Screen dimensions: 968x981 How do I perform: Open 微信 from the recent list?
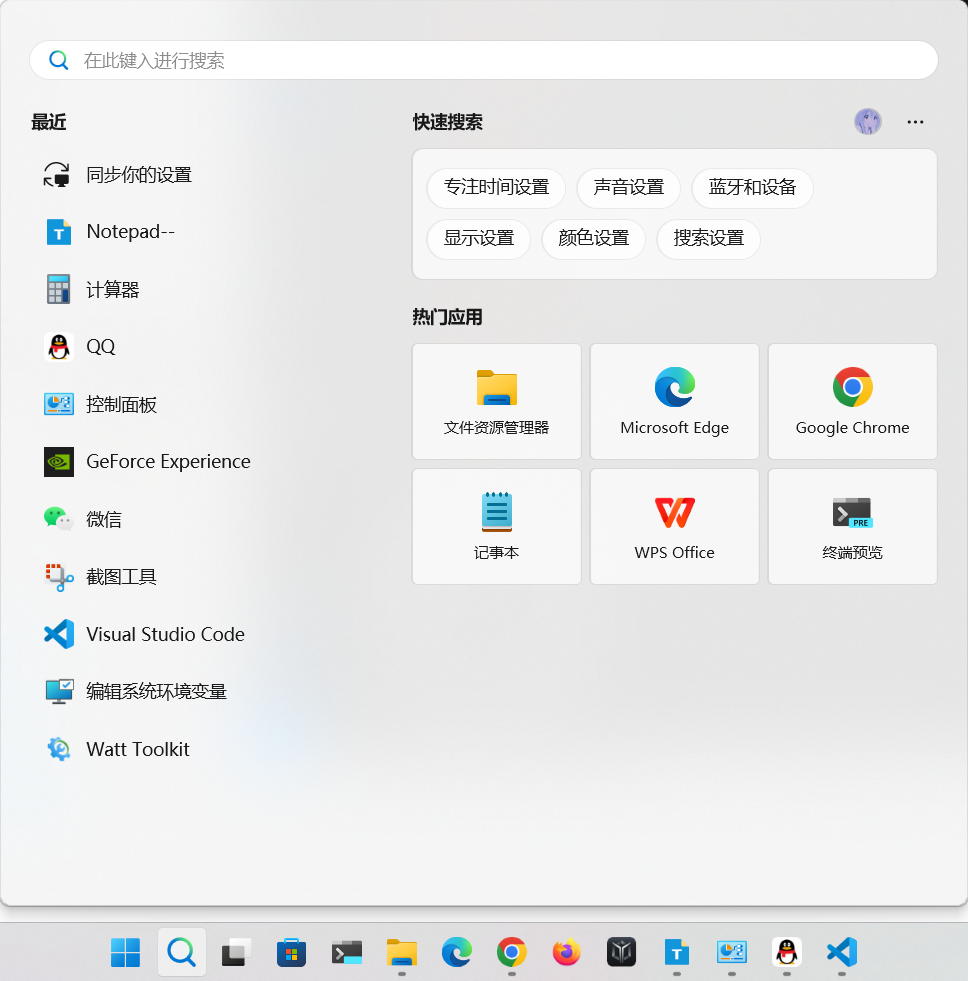click(x=103, y=519)
